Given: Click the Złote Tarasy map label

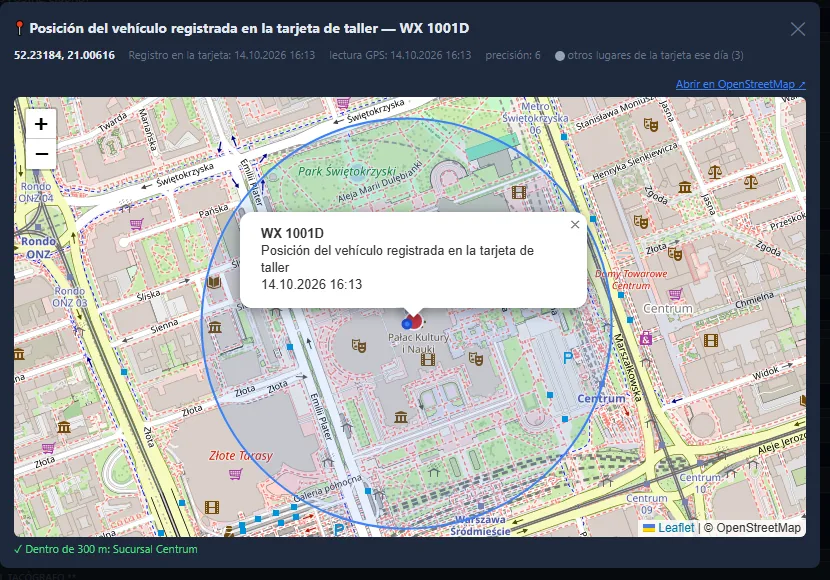Looking at the screenshot, I should (241, 456).
